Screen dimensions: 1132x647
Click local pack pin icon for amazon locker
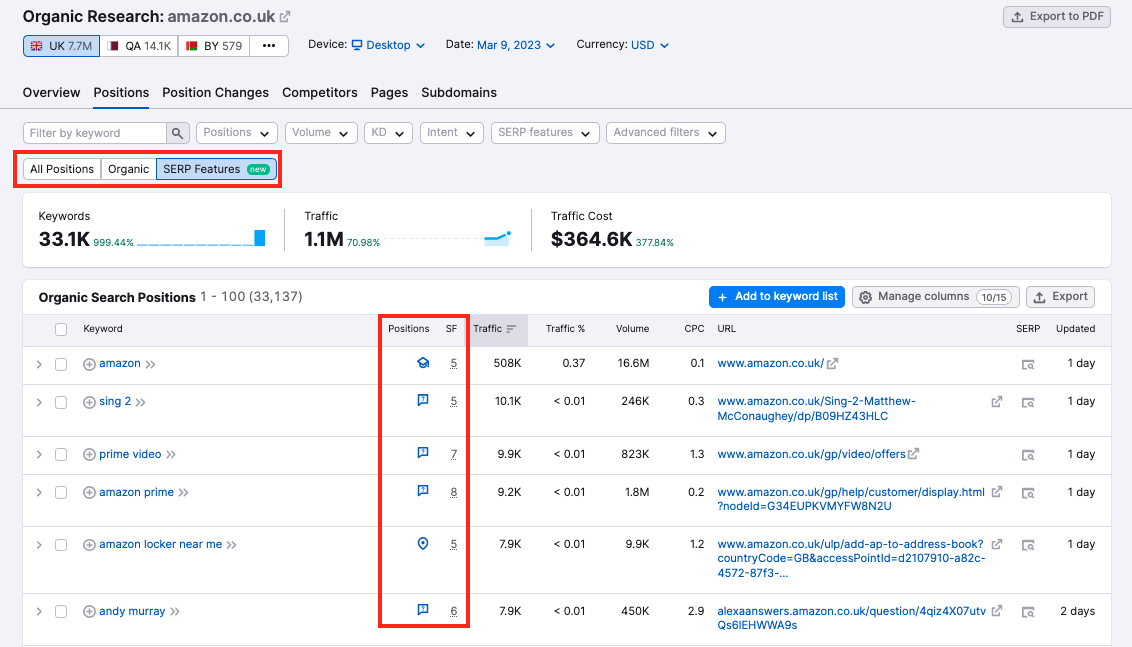[423, 544]
